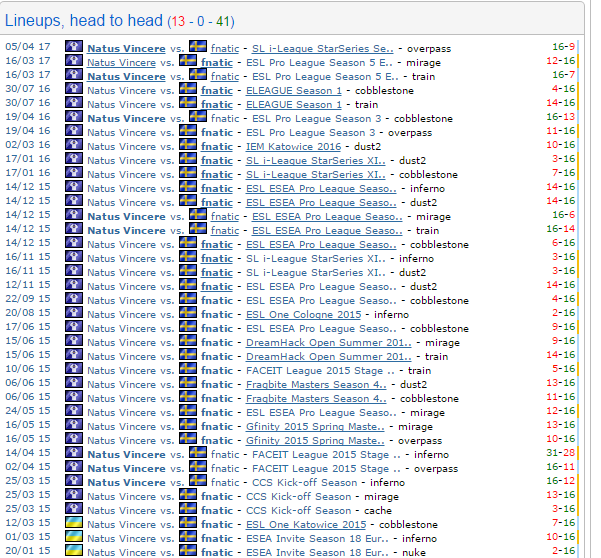Click Natus Vincere logo in 19/04 16 cobblestone row
The width and height of the screenshot is (601, 558).
[74, 117]
